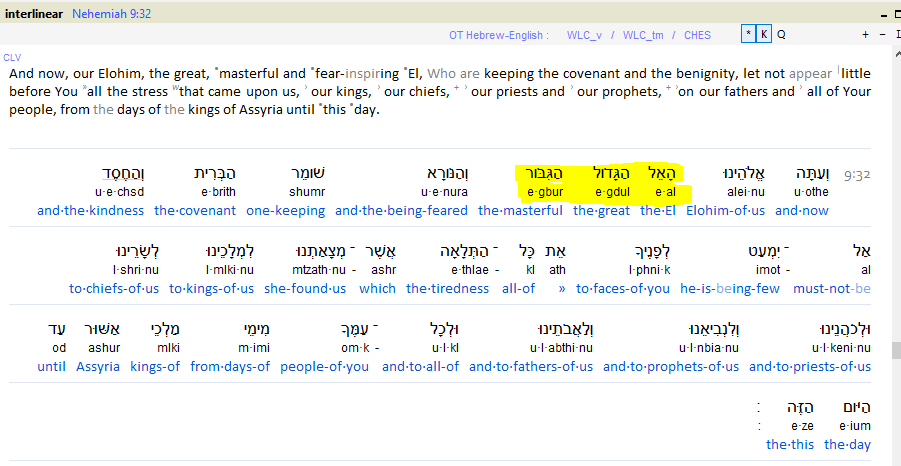Toggle the Q (Qere) reading button
The height and width of the screenshot is (466, 901).
(x=781, y=35)
